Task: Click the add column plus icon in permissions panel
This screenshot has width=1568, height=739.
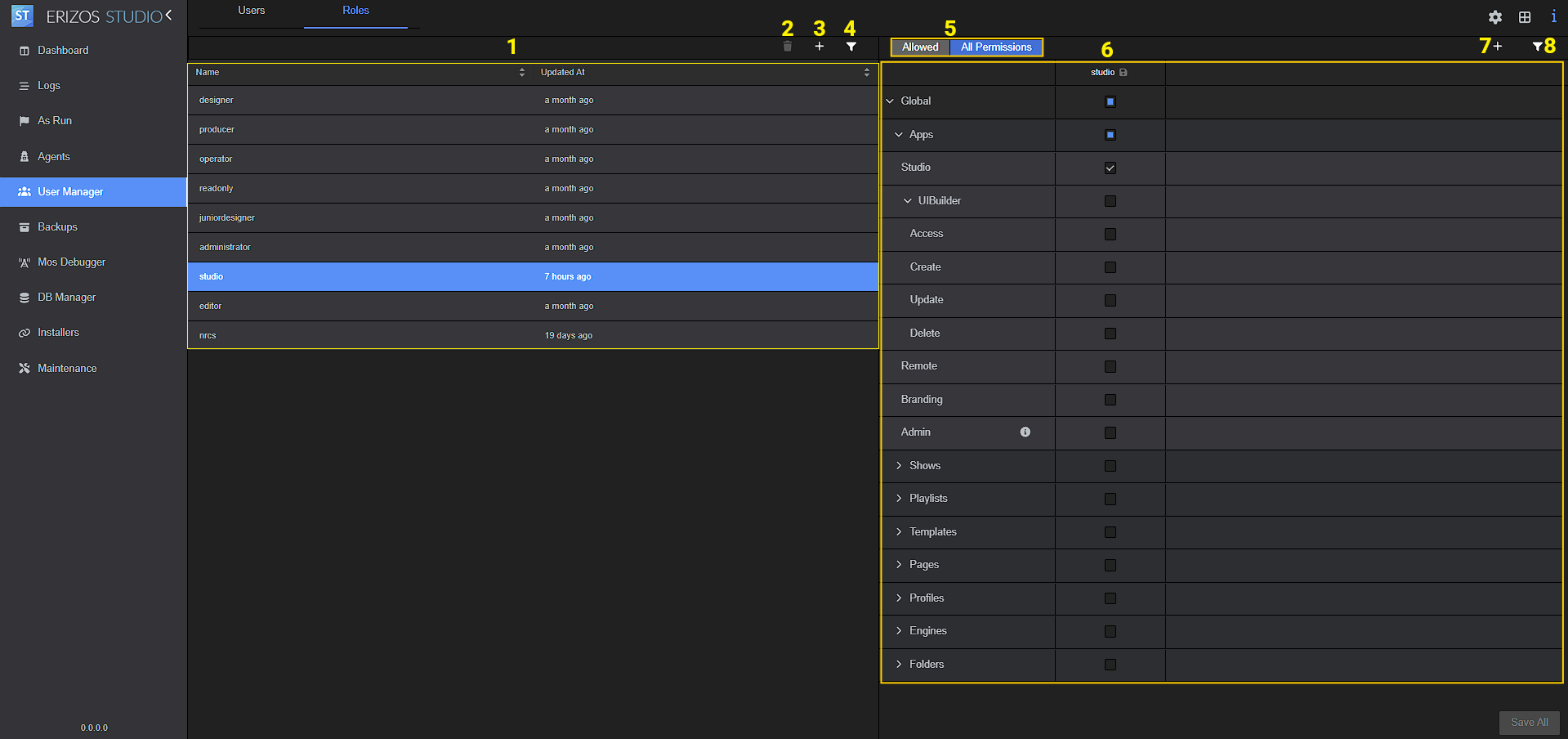Action: [x=1497, y=47]
